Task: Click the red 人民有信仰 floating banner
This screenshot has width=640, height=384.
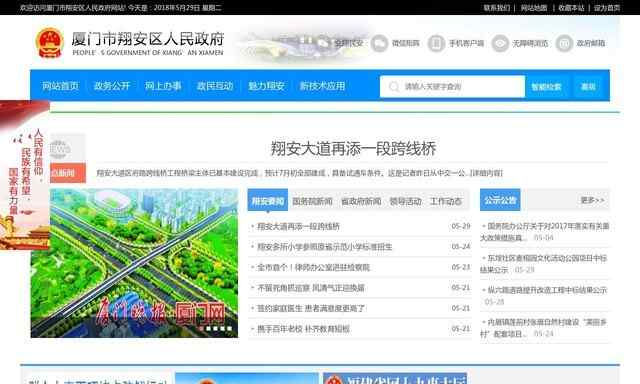Action: coord(24,175)
